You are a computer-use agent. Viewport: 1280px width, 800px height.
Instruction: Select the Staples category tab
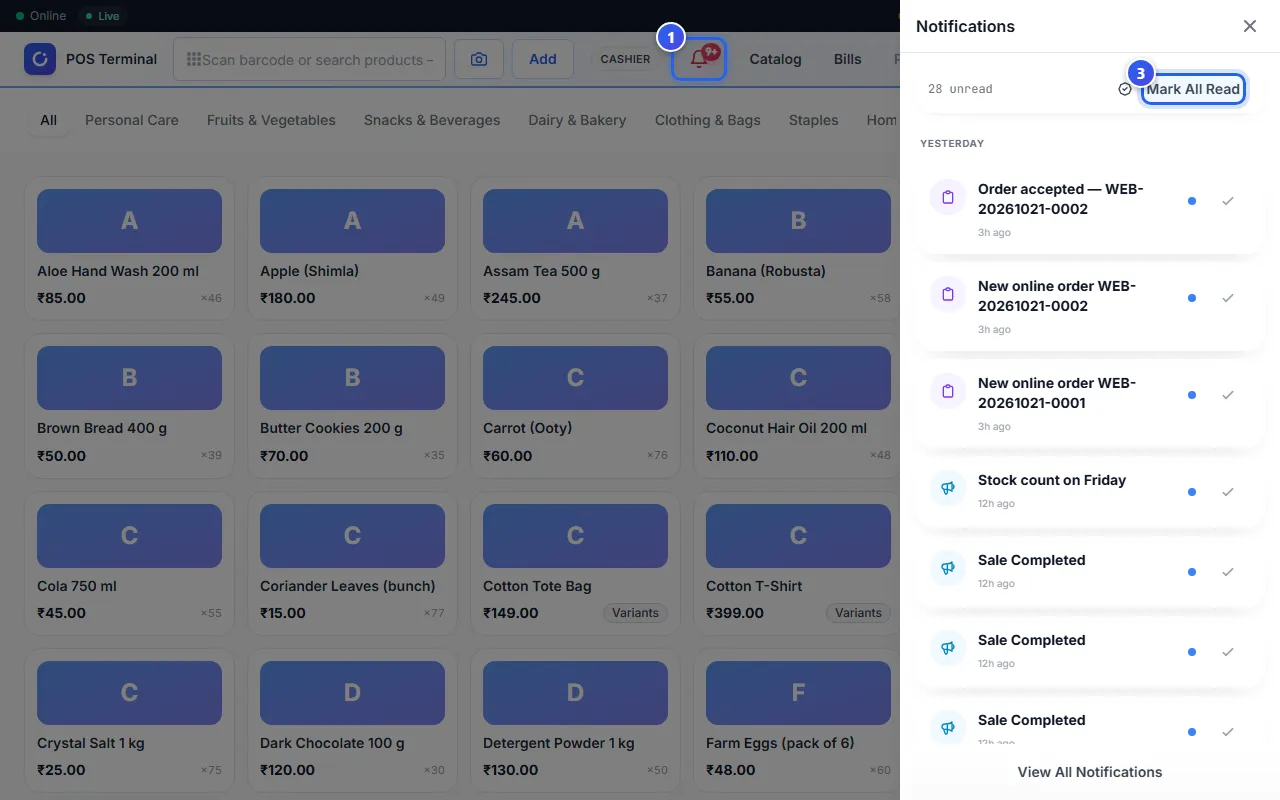[x=814, y=120]
